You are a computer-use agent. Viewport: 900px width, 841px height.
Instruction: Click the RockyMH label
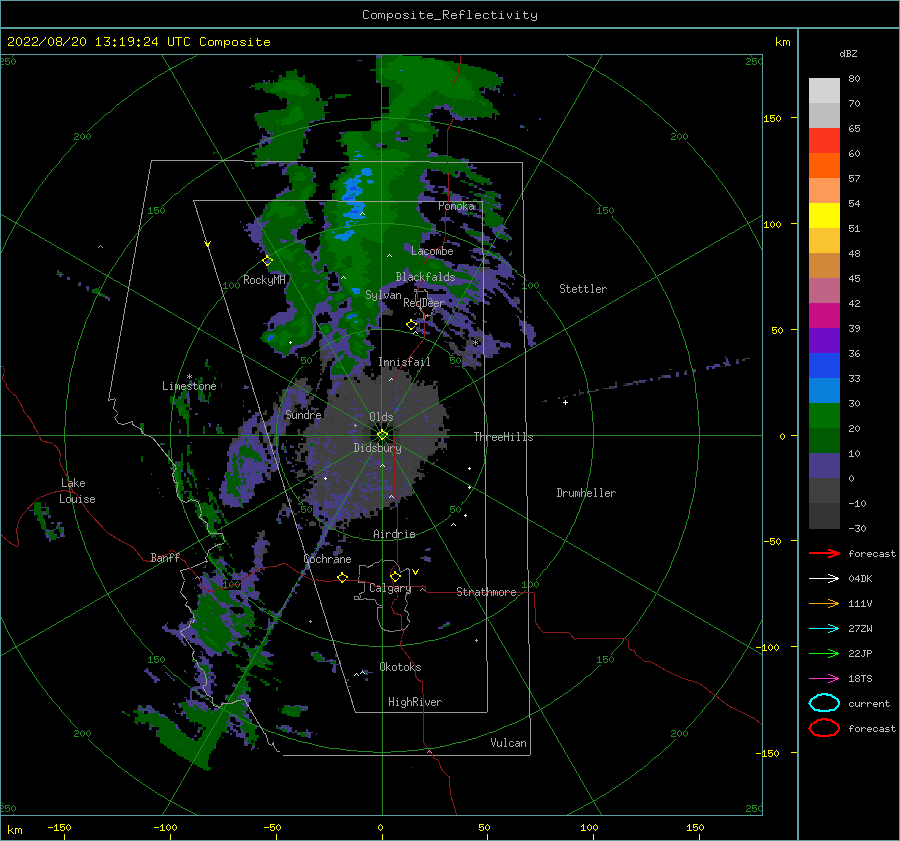click(x=264, y=280)
